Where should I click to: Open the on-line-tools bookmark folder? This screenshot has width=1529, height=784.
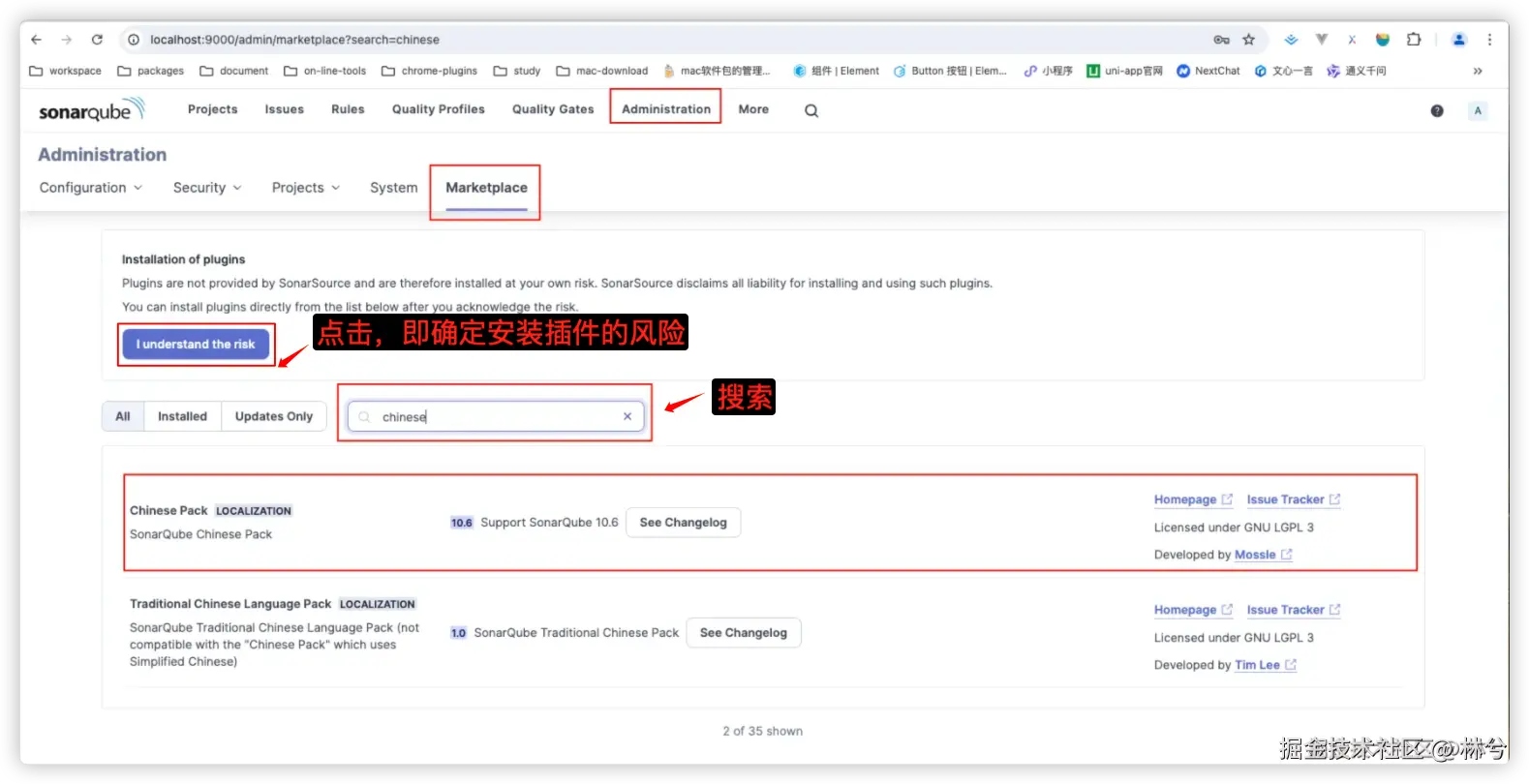(325, 71)
